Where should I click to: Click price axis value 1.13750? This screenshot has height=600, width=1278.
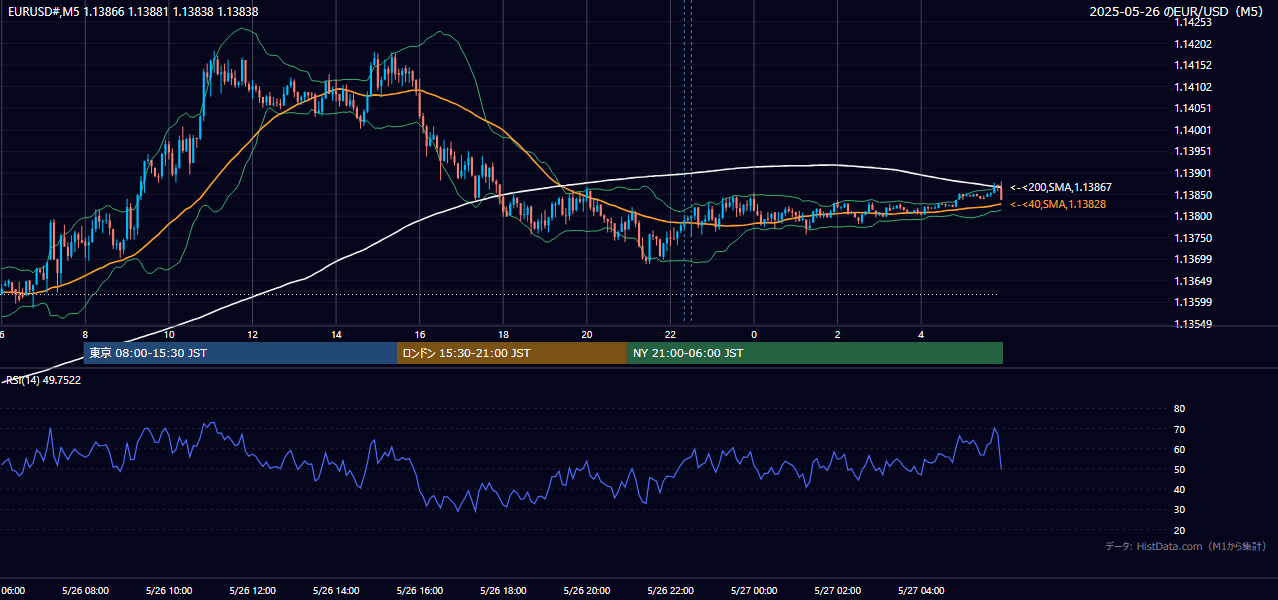[x=1192, y=238]
